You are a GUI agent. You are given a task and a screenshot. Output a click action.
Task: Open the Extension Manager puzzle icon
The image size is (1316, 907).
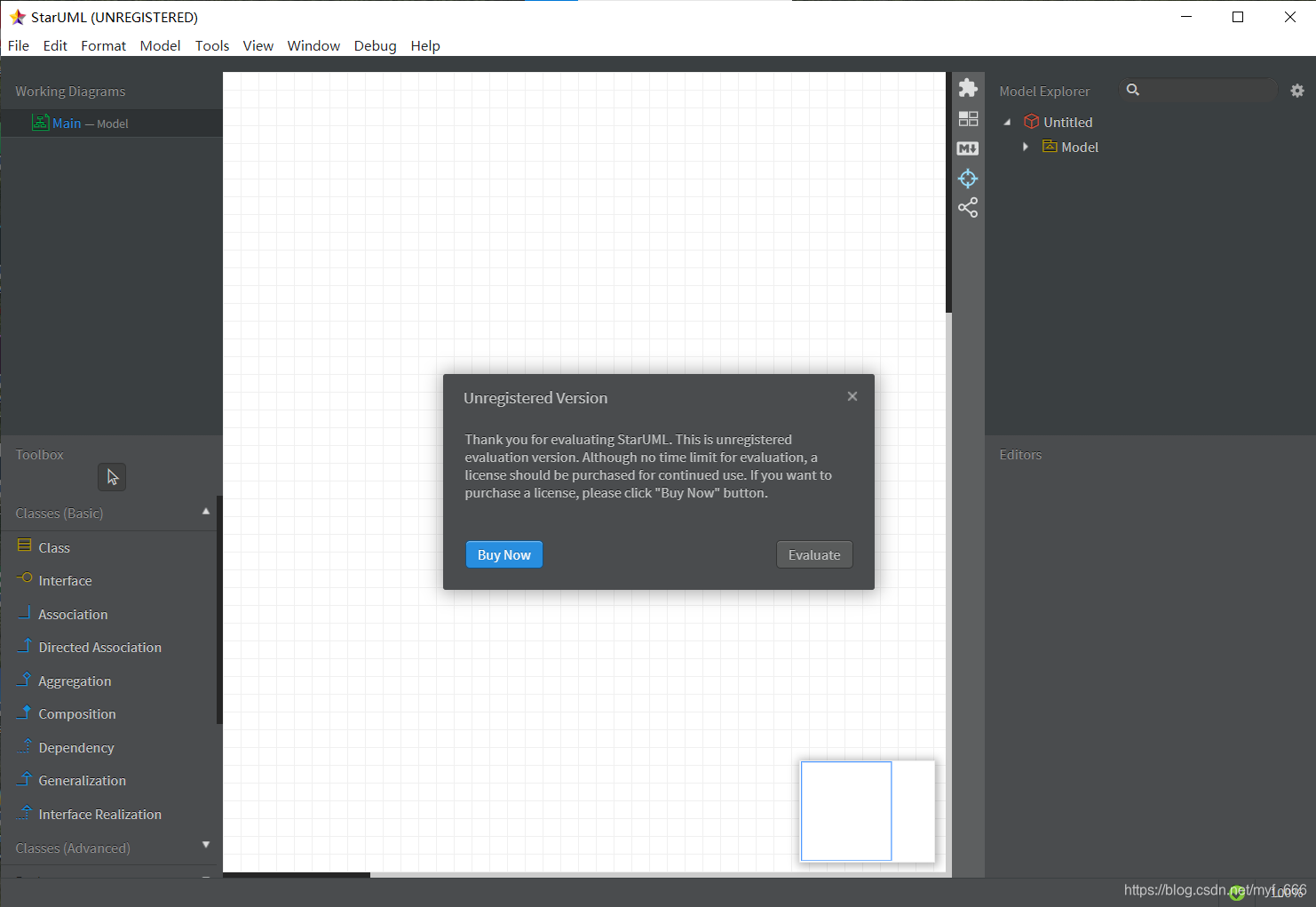tap(968, 88)
